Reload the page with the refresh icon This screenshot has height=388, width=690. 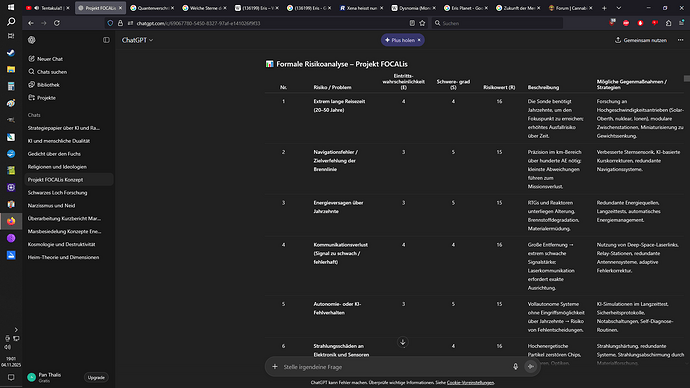(x=57, y=23)
